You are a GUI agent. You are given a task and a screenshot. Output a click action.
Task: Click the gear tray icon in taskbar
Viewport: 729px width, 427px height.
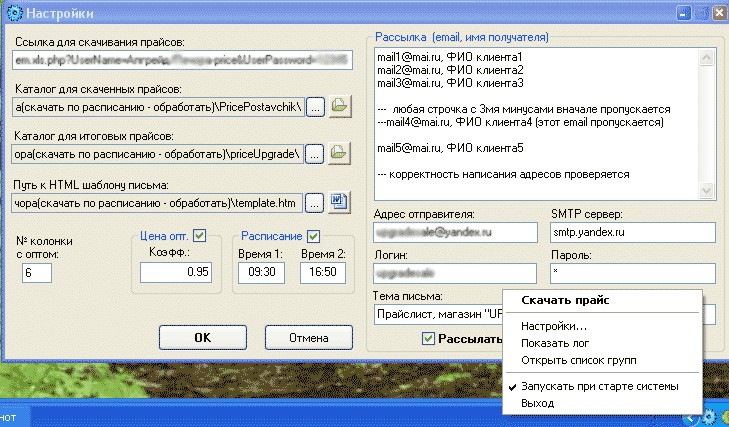(x=709, y=417)
